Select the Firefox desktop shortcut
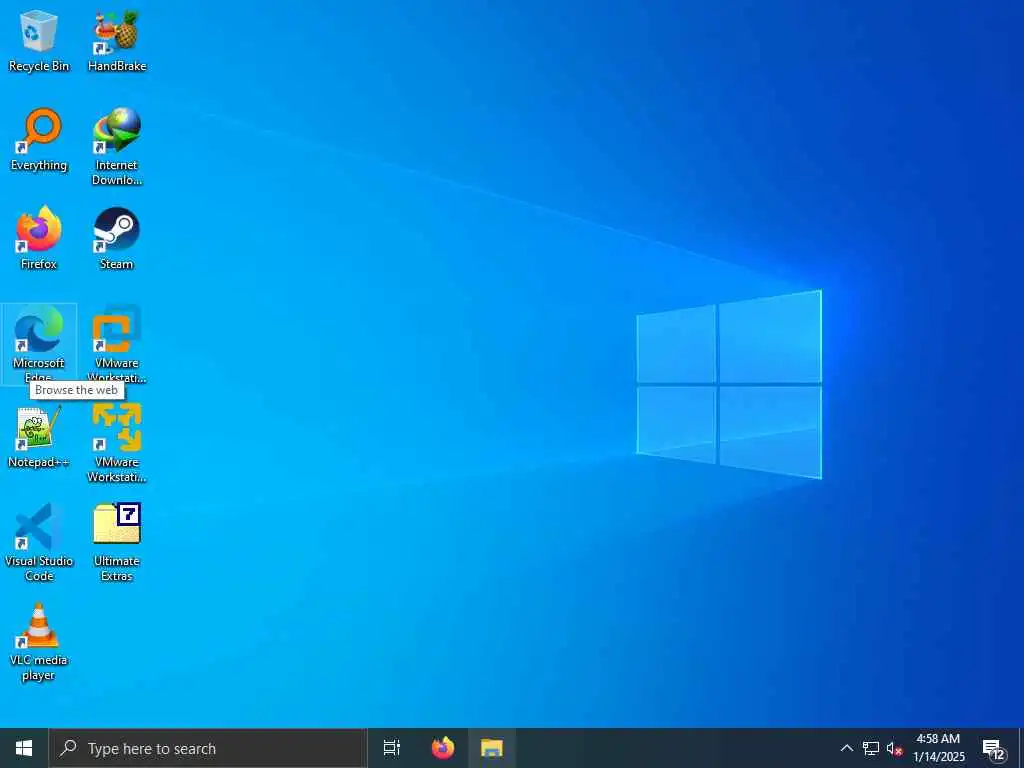The width and height of the screenshot is (1024, 768). coord(39,238)
